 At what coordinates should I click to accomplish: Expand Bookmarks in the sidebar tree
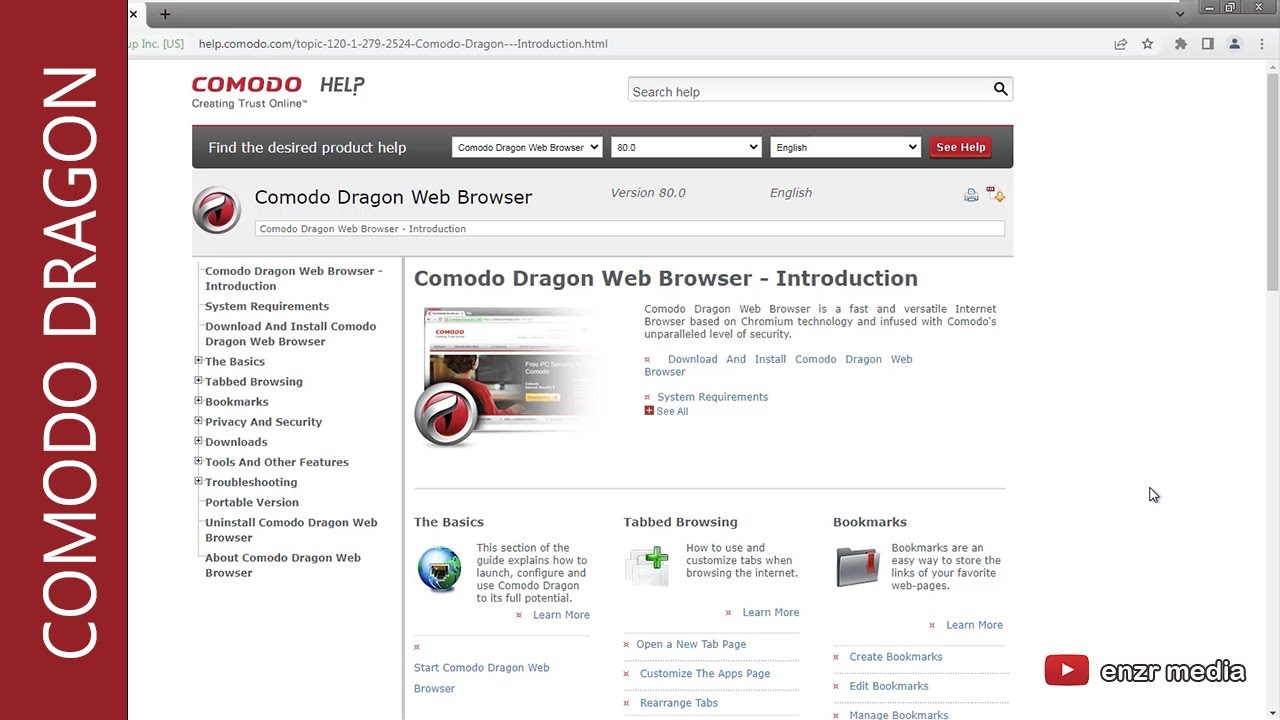(x=198, y=401)
